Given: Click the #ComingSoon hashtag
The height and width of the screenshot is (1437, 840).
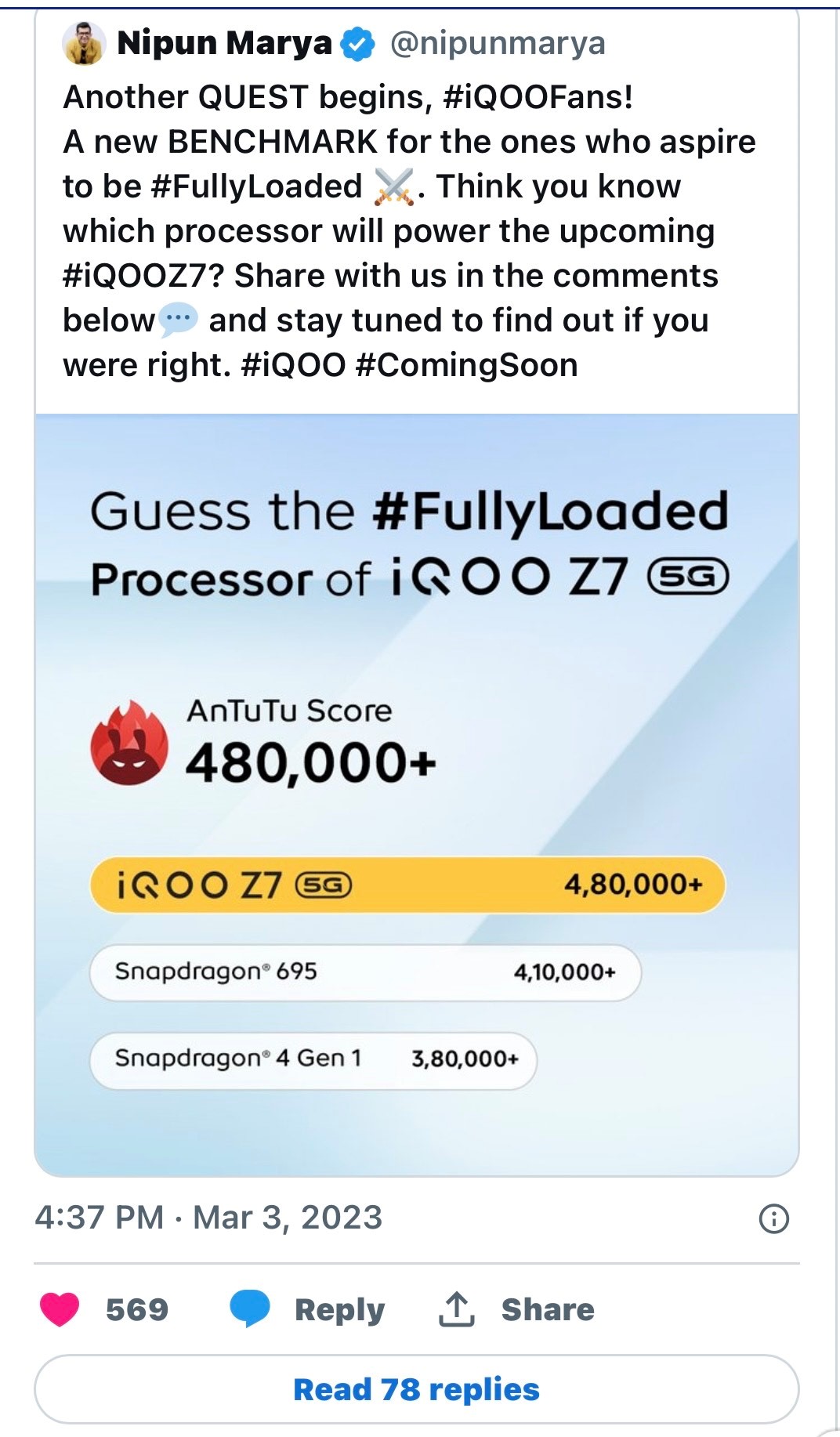Looking at the screenshot, I should click(x=466, y=365).
